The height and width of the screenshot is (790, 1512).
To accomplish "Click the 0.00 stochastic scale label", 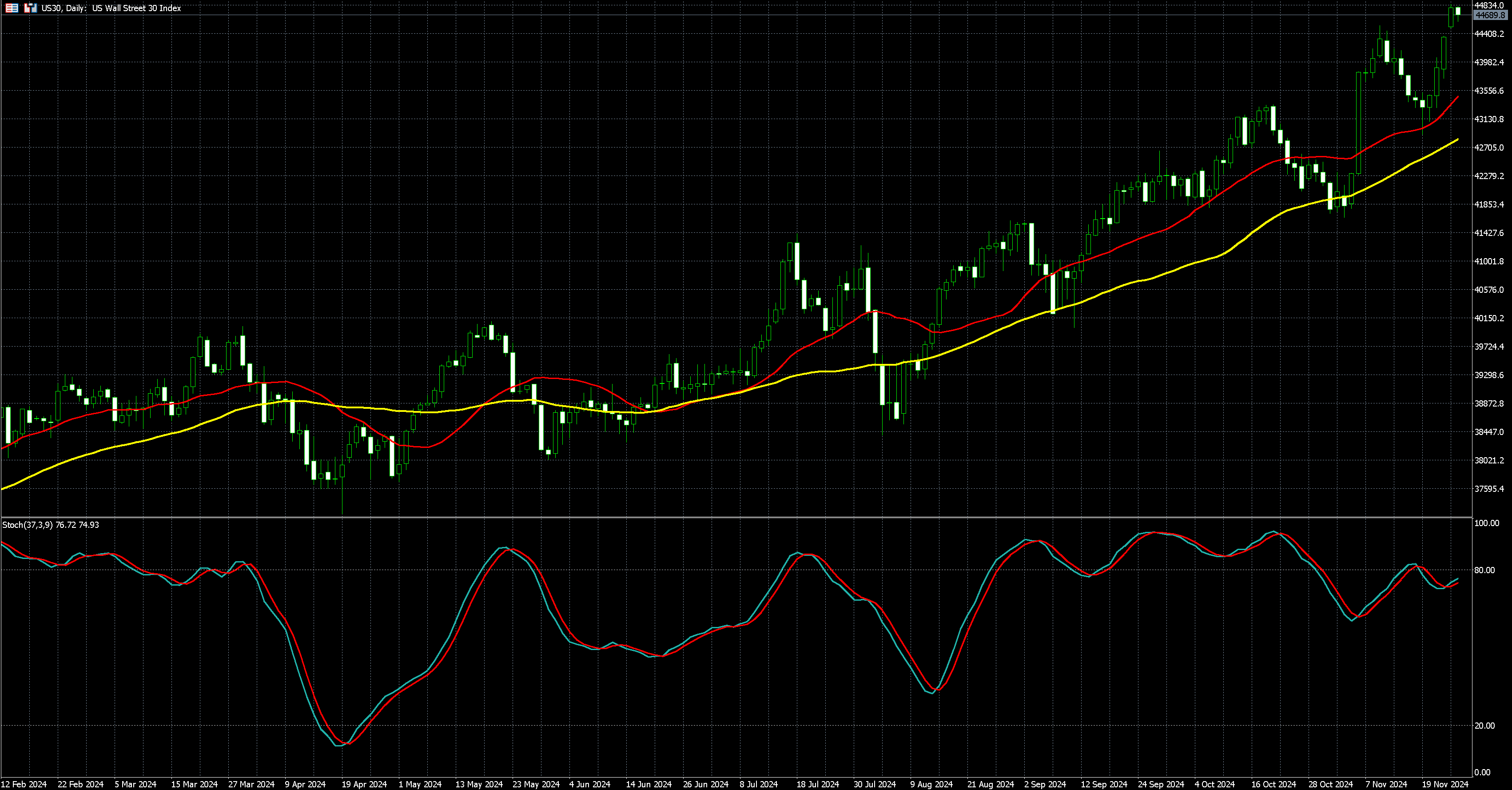I will click(1482, 772).
